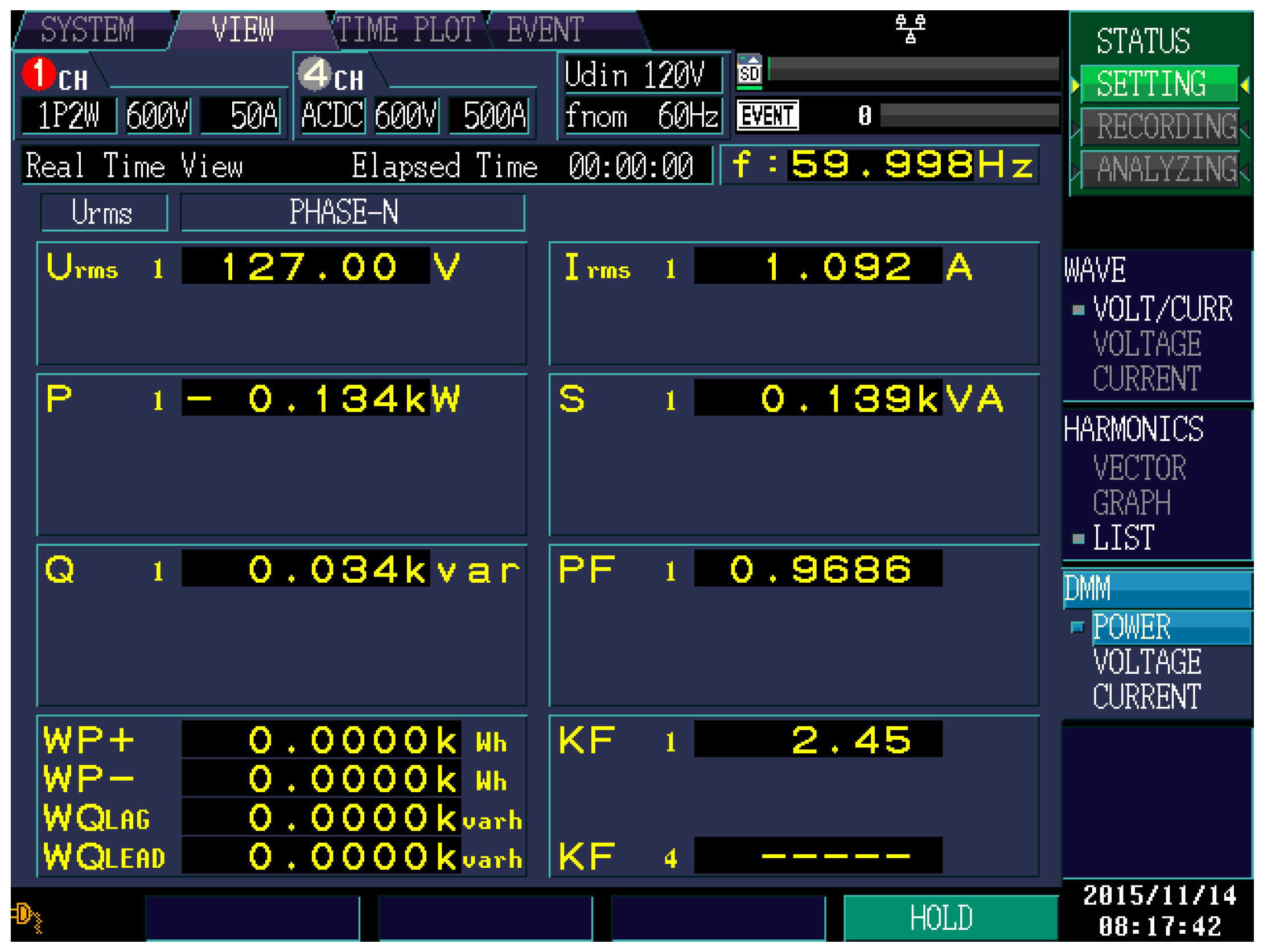This screenshot has height=952, width=1263.
Task: Select the SETTING status button
Action: [1159, 84]
